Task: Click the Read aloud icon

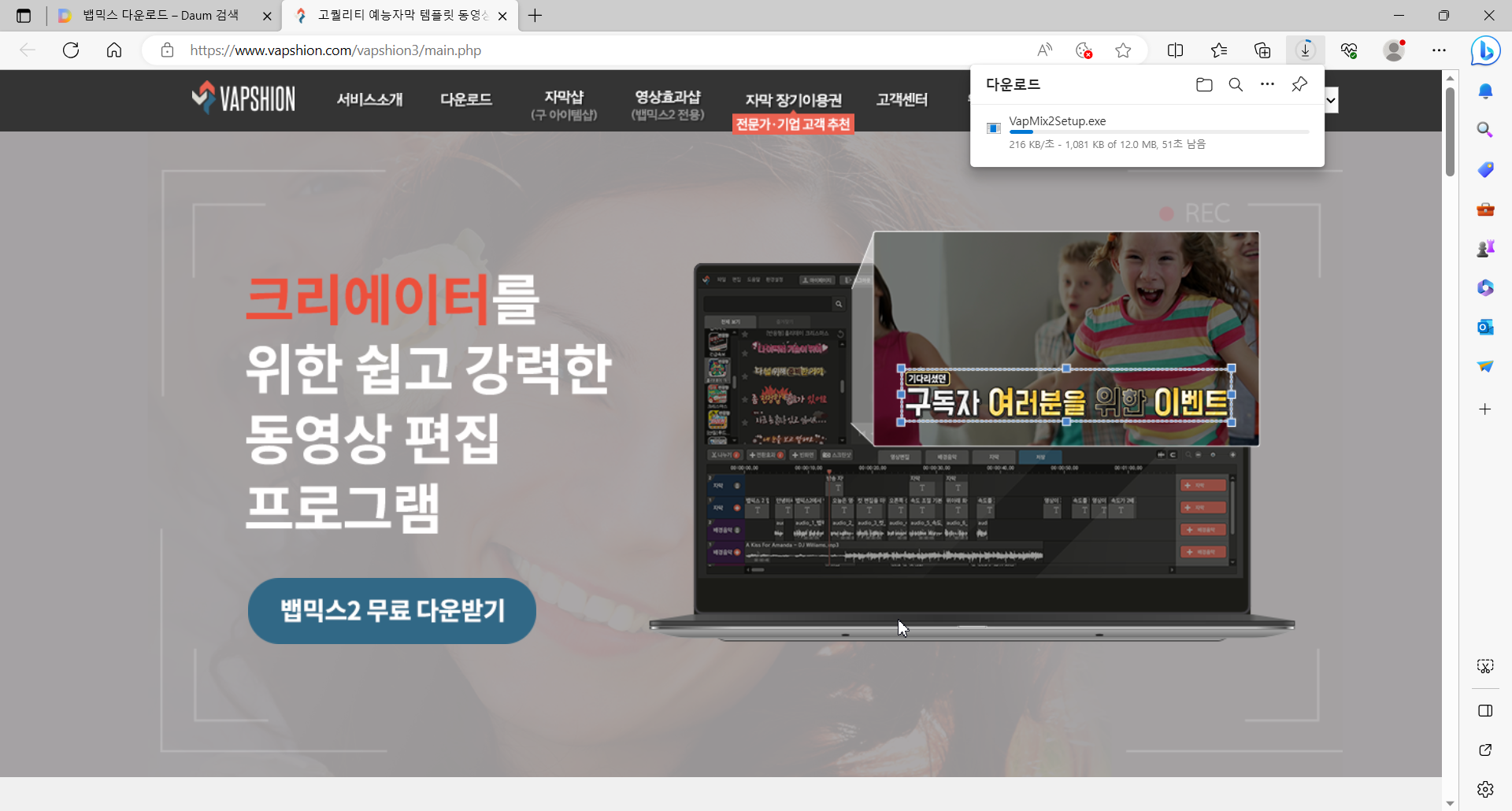Action: pyautogui.click(x=1045, y=50)
